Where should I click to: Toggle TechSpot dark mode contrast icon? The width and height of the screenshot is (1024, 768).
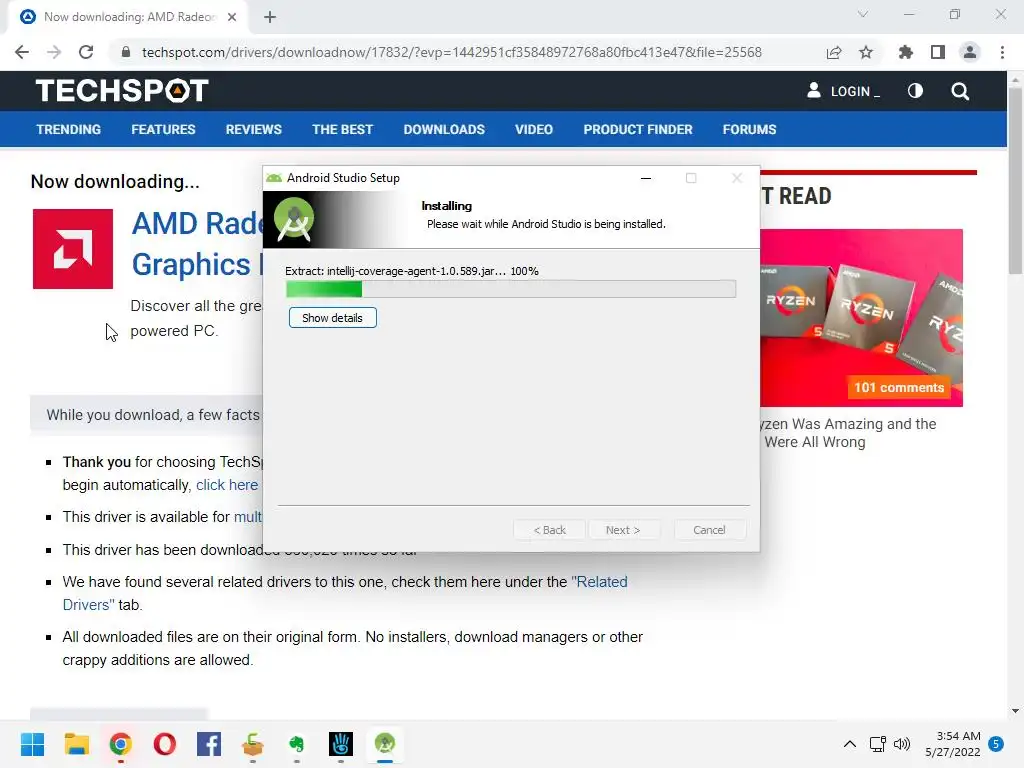click(x=915, y=91)
